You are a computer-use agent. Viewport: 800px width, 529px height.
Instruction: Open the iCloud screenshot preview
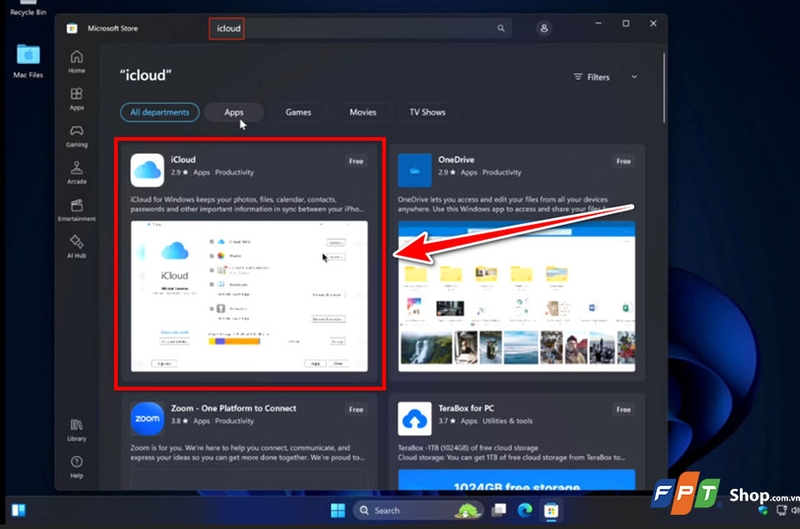[249, 296]
